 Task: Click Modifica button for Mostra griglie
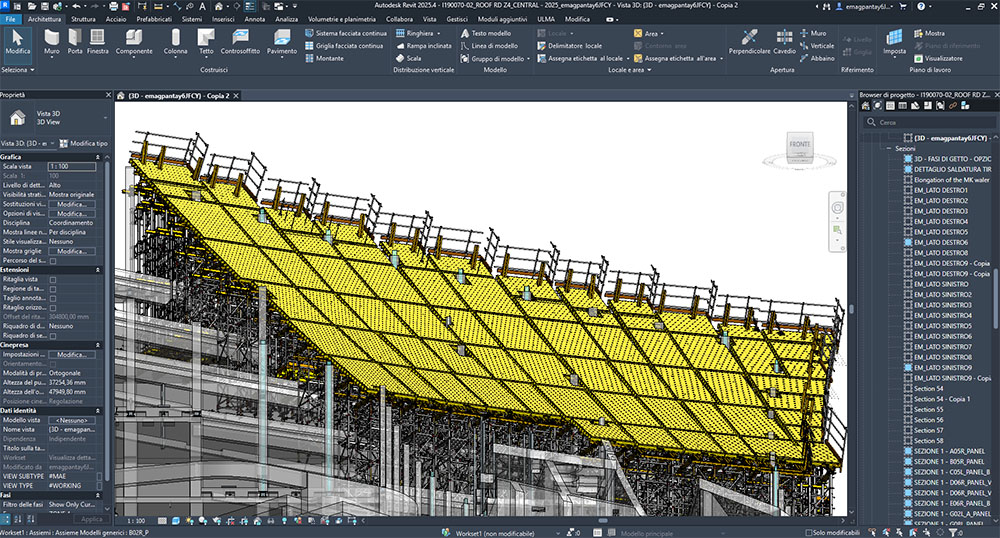pos(72,251)
